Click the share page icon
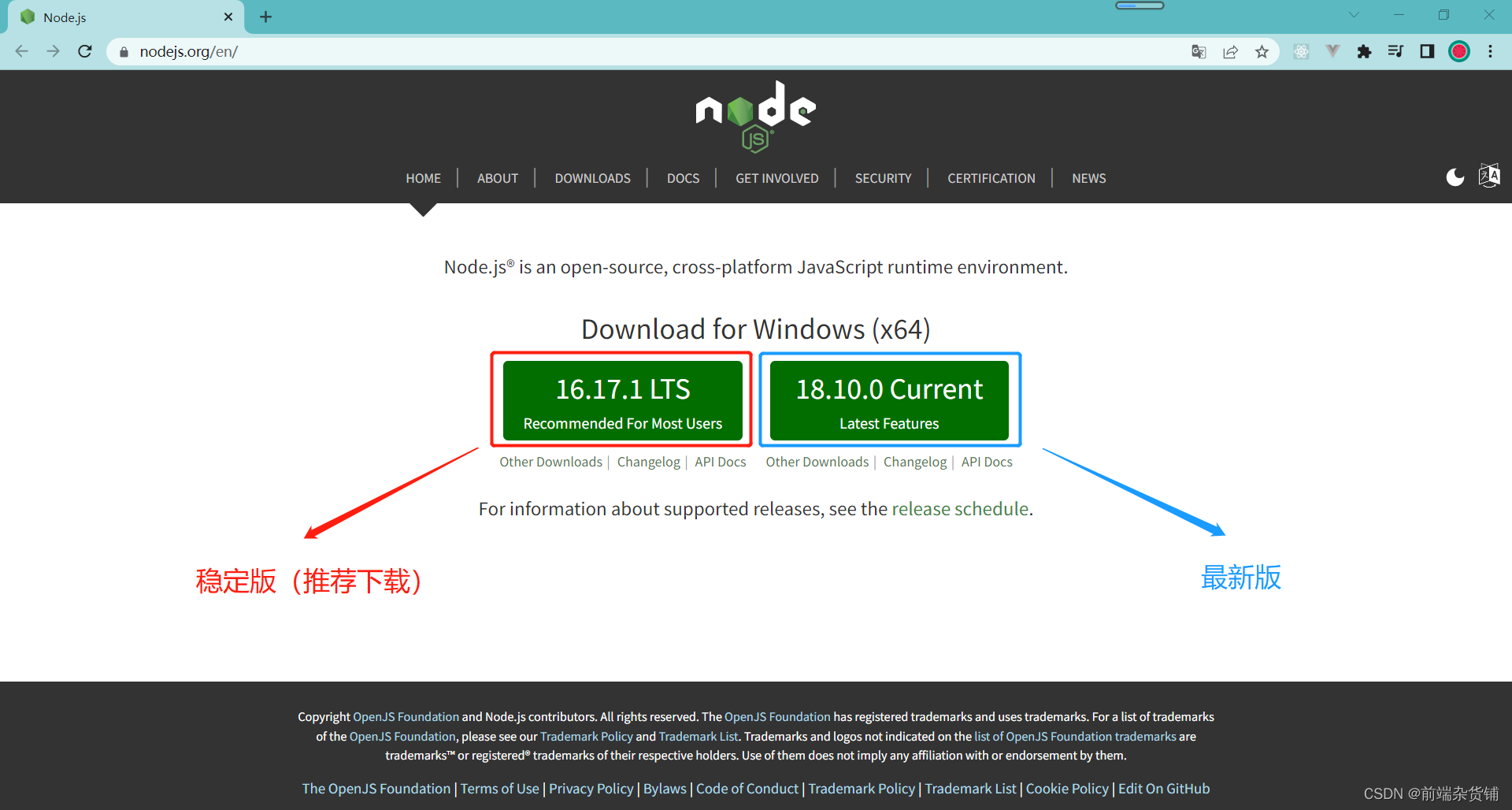The image size is (1512, 810). pyautogui.click(x=1230, y=52)
